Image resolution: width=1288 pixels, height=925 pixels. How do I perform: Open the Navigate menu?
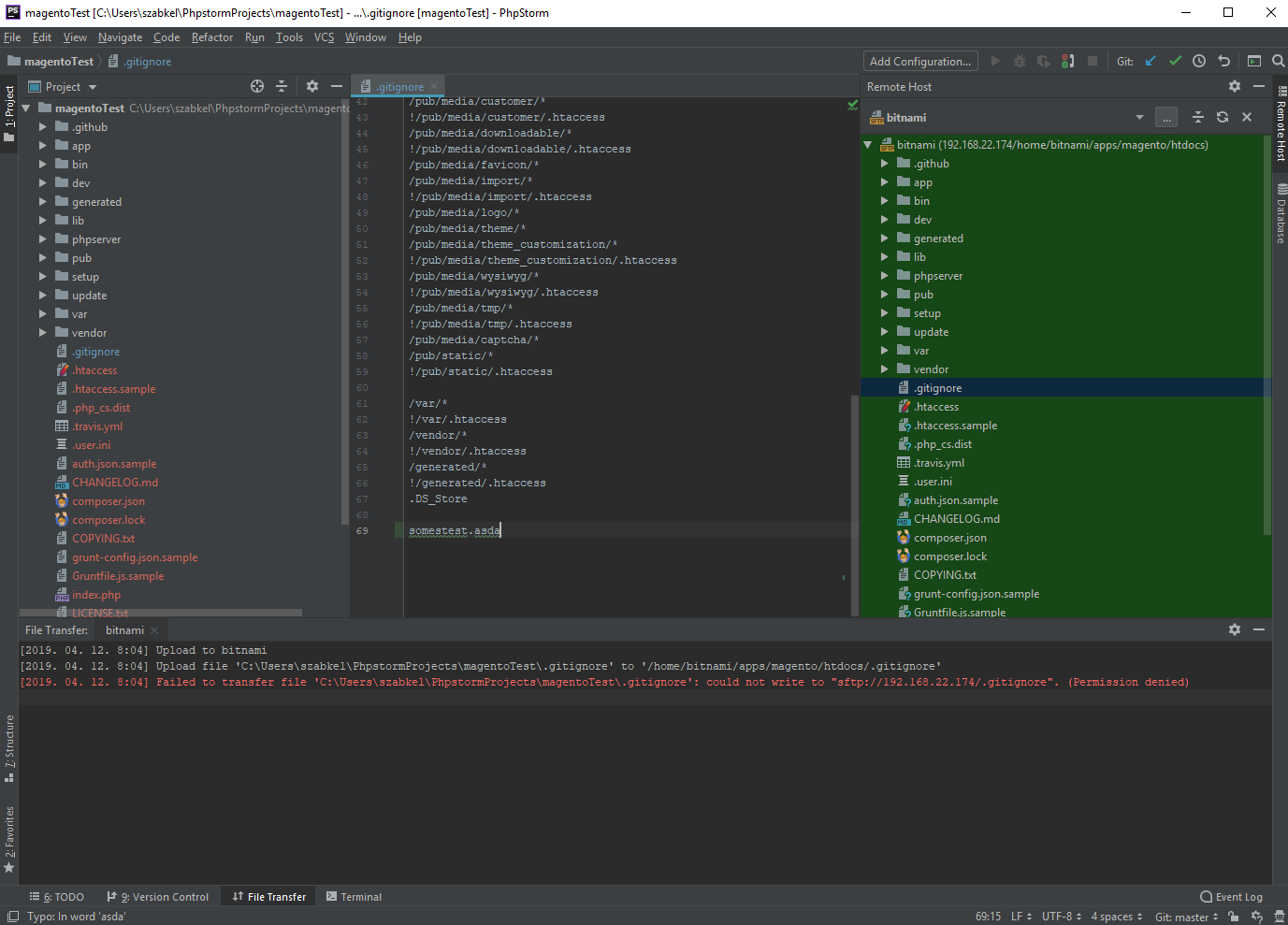pyautogui.click(x=120, y=37)
